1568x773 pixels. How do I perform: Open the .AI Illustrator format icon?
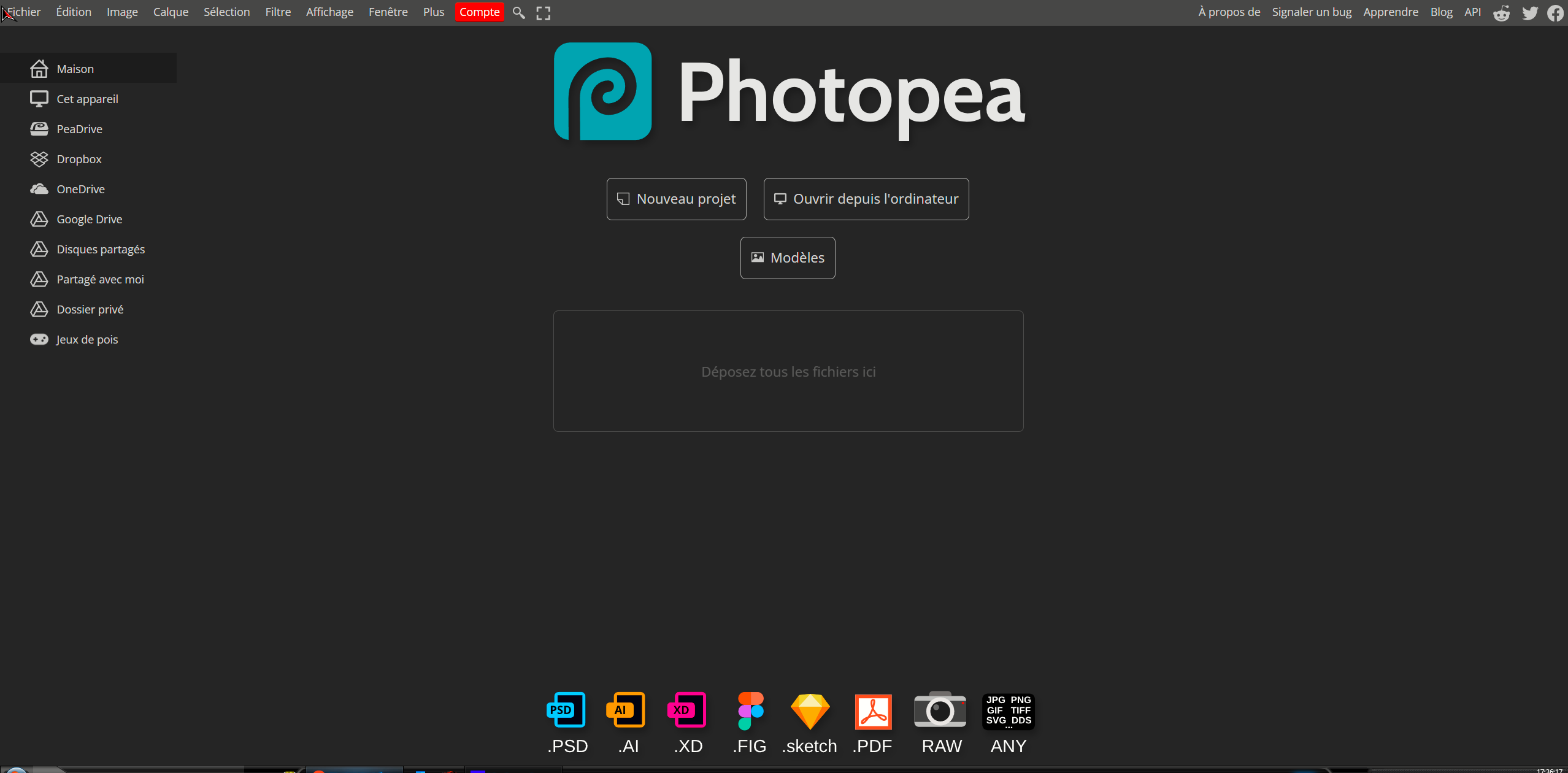pyautogui.click(x=626, y=710)
